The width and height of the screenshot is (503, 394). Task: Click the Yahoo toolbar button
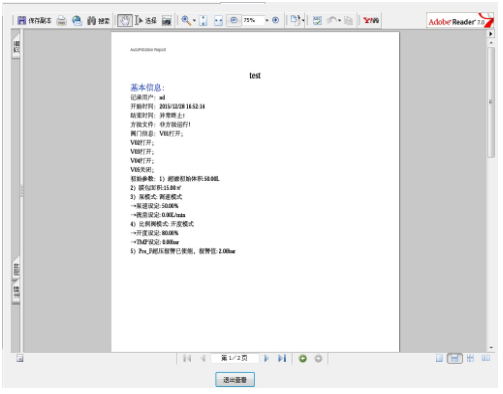371,21
